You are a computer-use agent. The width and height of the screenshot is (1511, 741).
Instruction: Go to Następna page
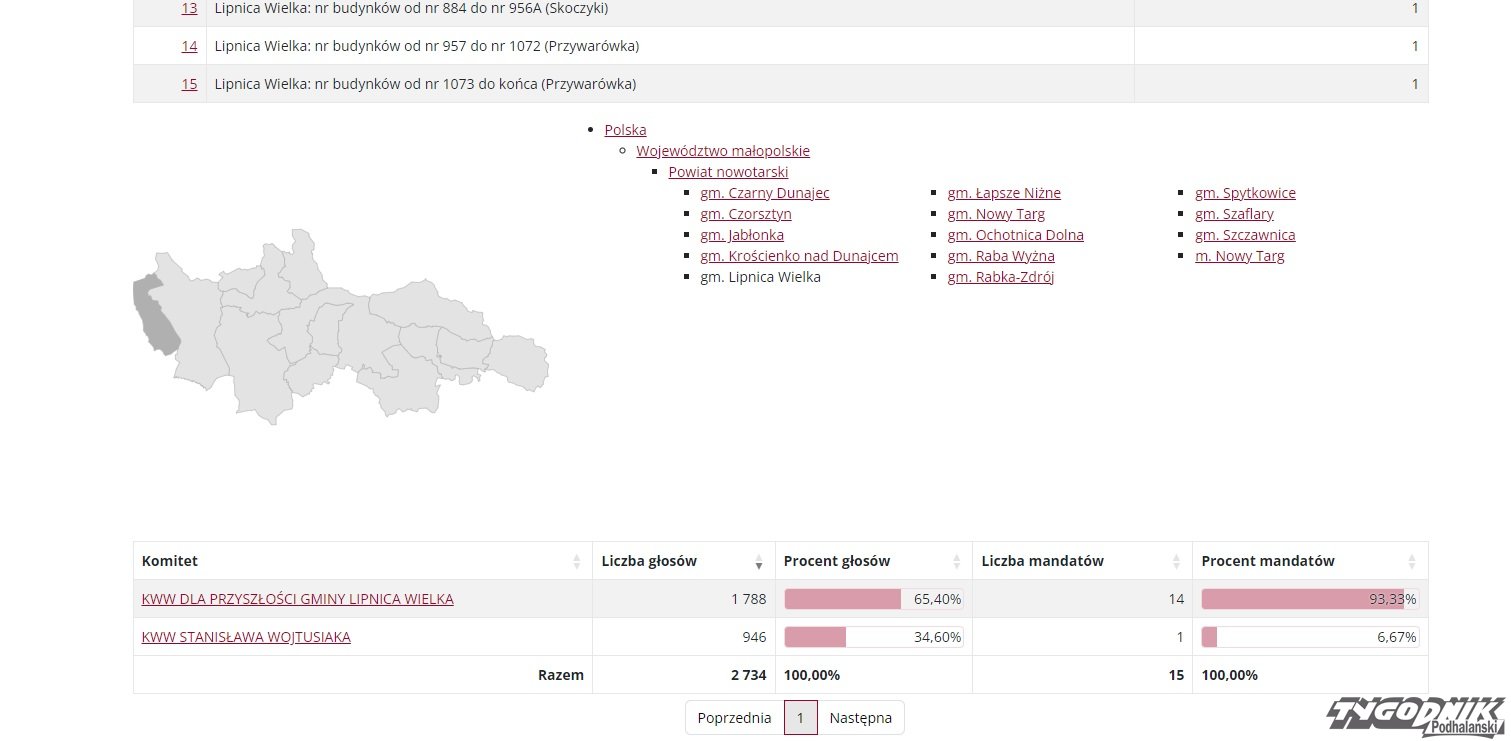tap(860, 718)
